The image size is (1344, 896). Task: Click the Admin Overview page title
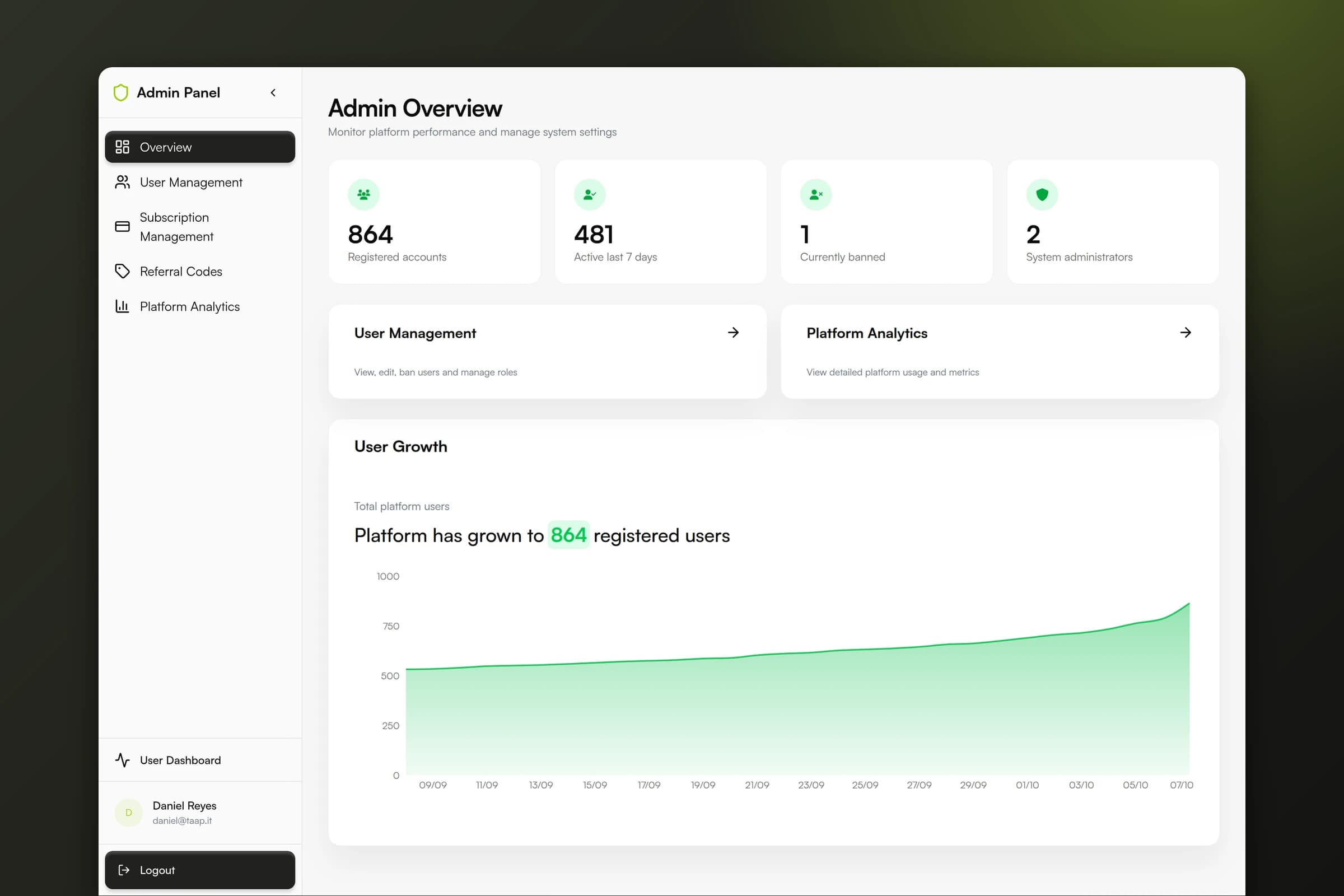(415, 108)
